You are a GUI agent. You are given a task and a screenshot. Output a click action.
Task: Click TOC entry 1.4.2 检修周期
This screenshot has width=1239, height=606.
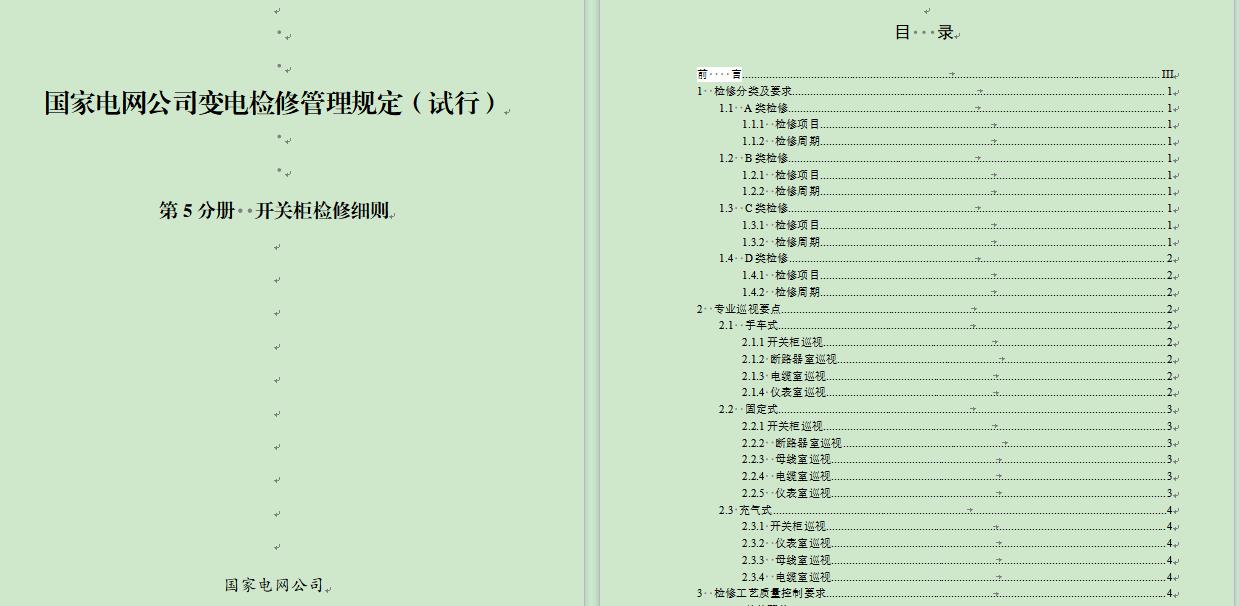click(x=958, y=292)
